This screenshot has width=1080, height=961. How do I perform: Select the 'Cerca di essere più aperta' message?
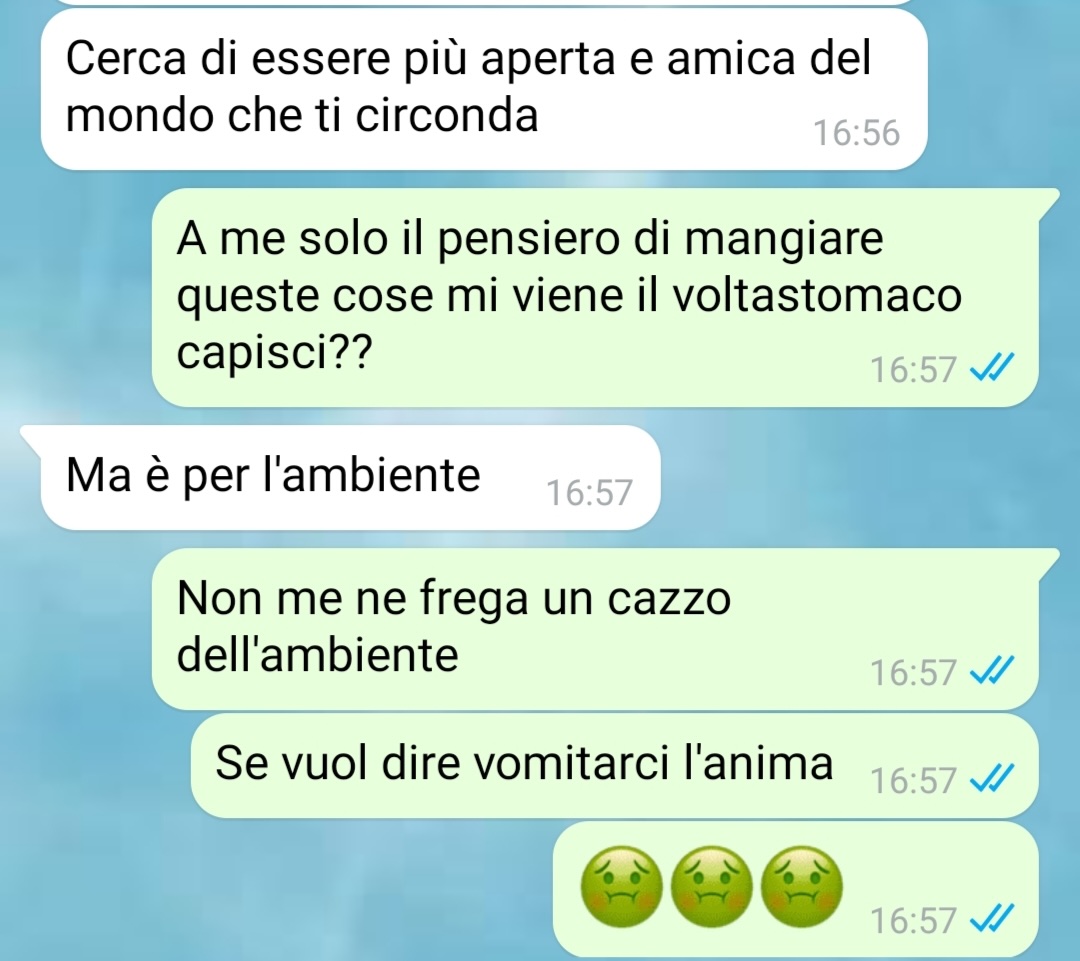pos(484,89)
